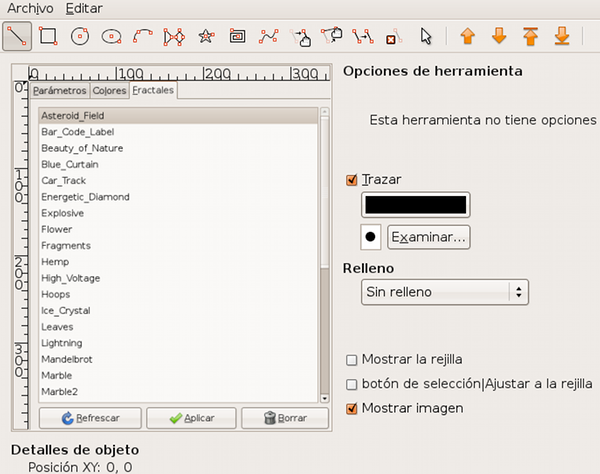This screenshot has width=600, height=474.
Task: Click the fractal list scroll-down arrow
Action: click(x=324, y=398)
